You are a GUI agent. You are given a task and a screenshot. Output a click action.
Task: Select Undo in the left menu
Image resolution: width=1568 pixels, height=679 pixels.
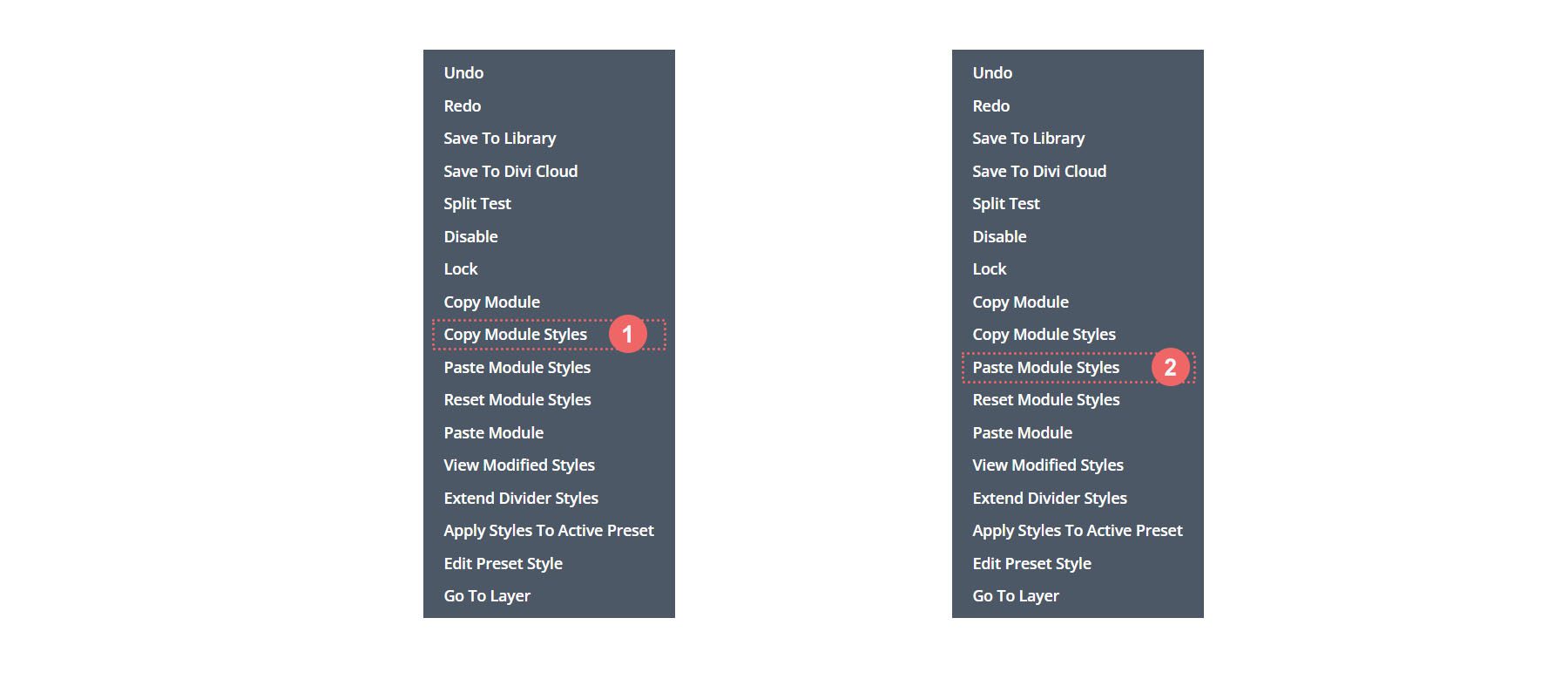click(x=462, y=72)
